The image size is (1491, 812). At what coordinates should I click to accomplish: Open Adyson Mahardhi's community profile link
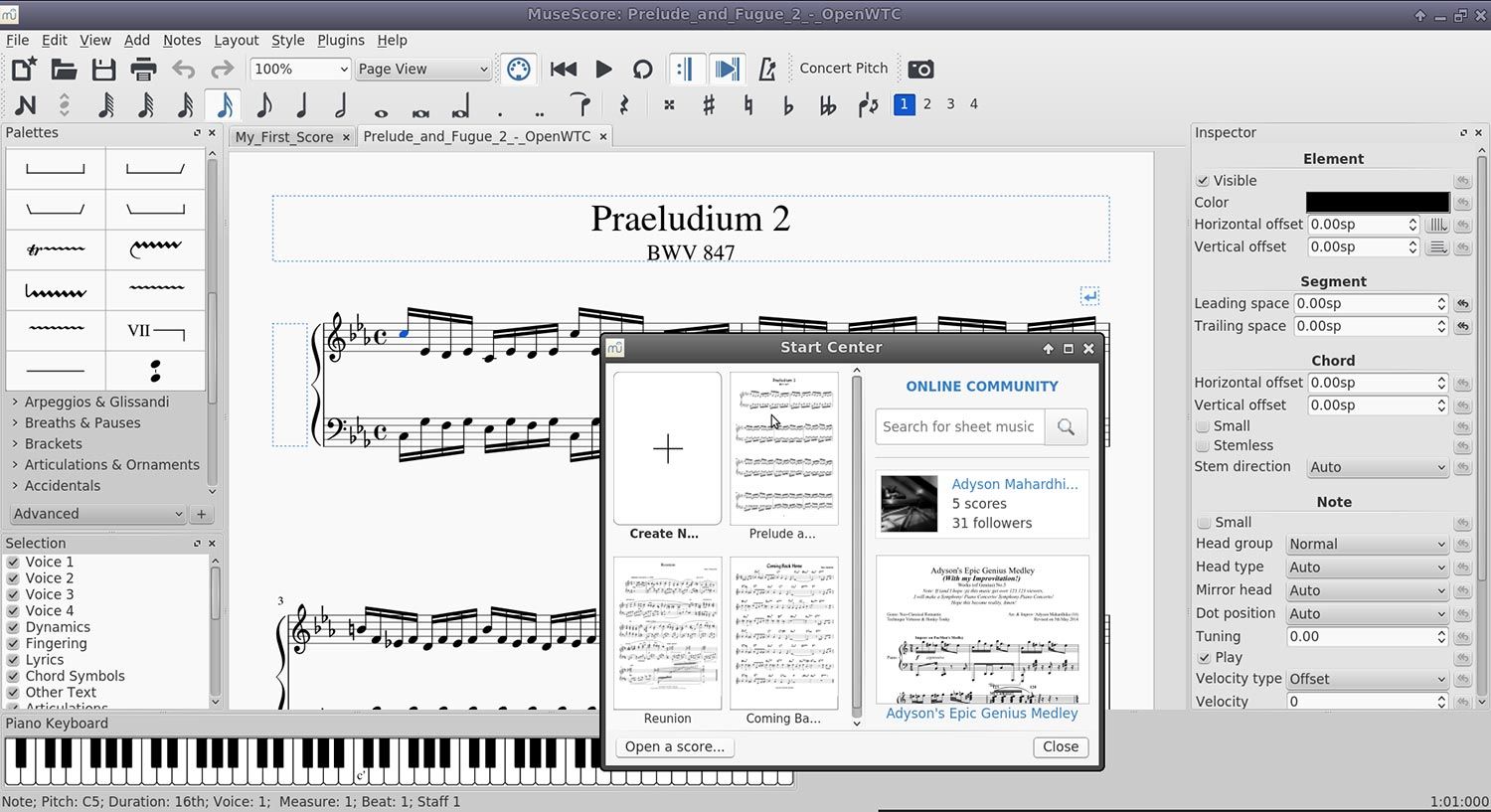tap(1015, 484)
